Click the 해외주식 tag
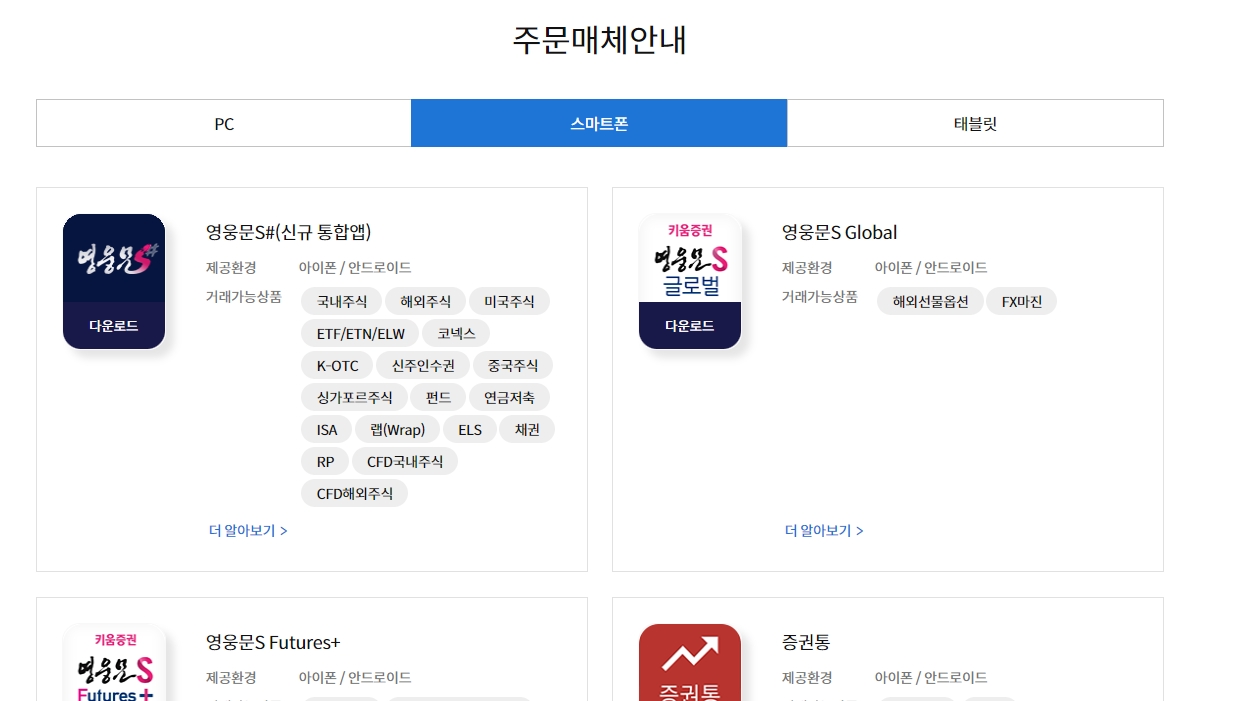The height and width of the screenshot is (701, 1235). tap(425, 301)
